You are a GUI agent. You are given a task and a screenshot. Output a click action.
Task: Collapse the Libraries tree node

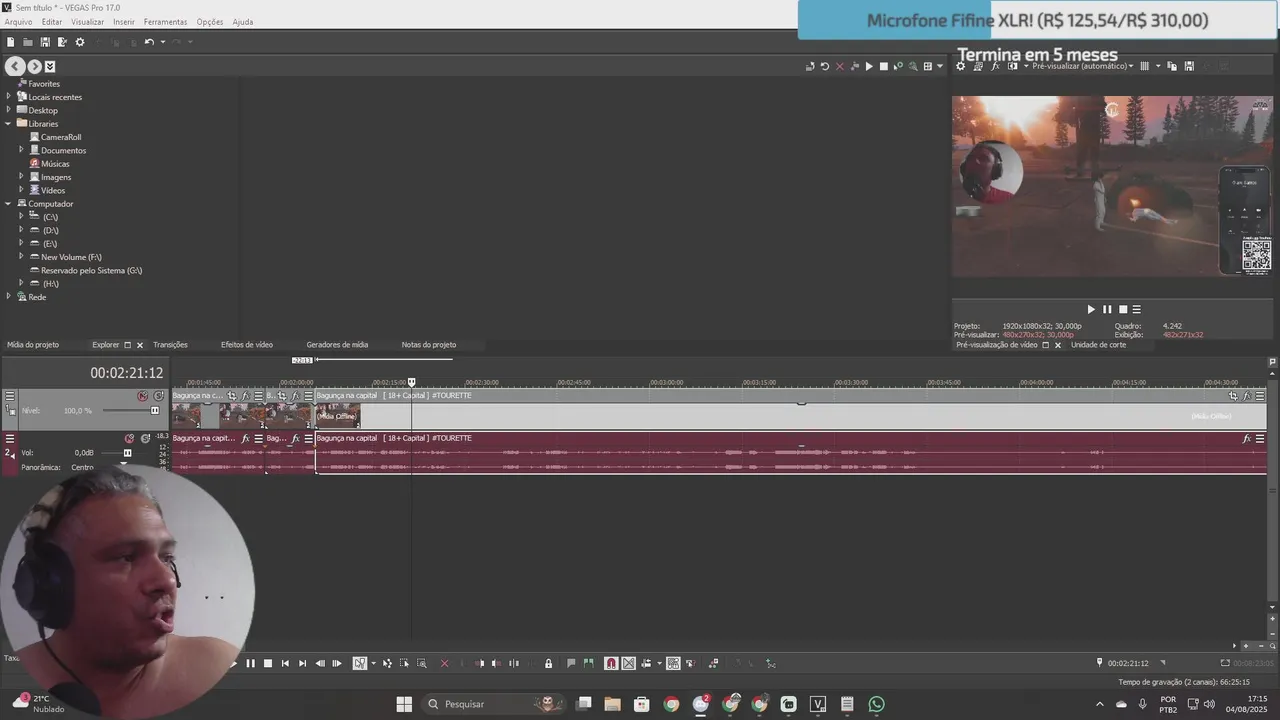coord(8,124)
